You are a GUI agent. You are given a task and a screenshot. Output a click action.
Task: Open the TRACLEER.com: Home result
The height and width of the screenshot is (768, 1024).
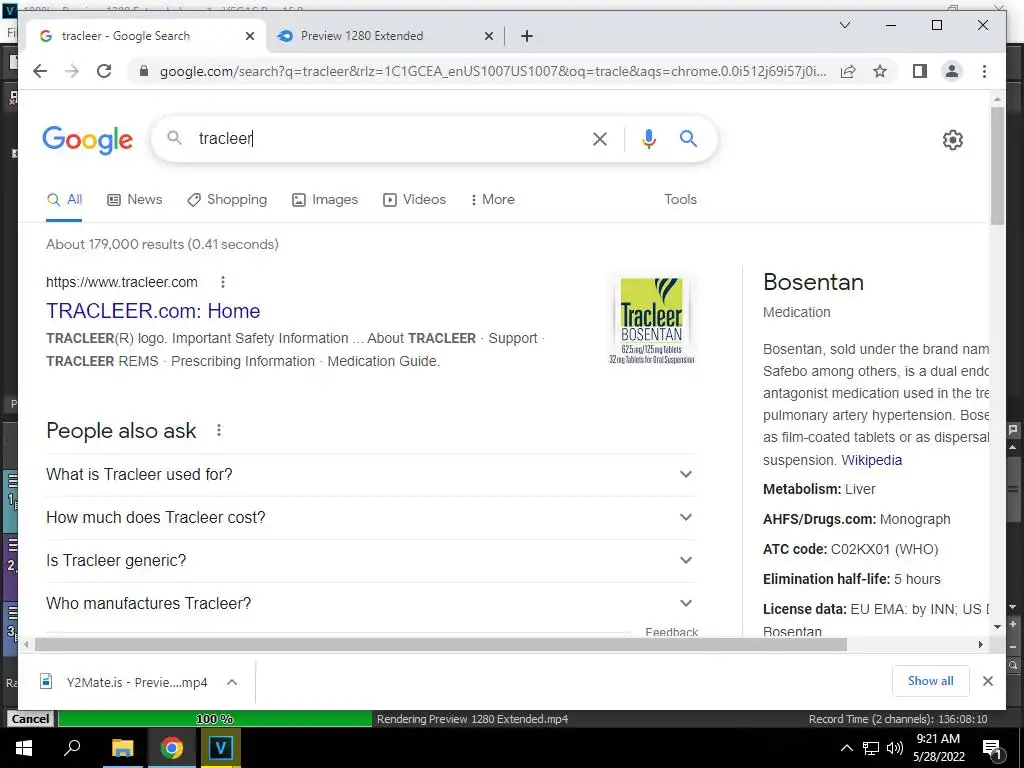pos(153,311)
